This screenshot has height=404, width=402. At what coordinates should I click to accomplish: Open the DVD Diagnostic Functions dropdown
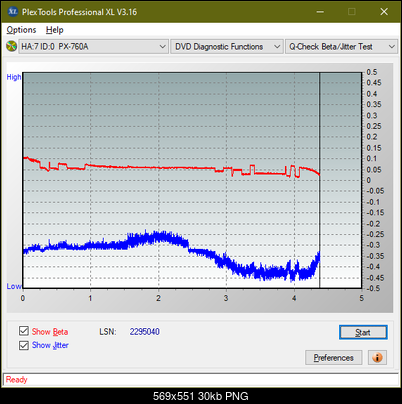(x=227, y=47)
